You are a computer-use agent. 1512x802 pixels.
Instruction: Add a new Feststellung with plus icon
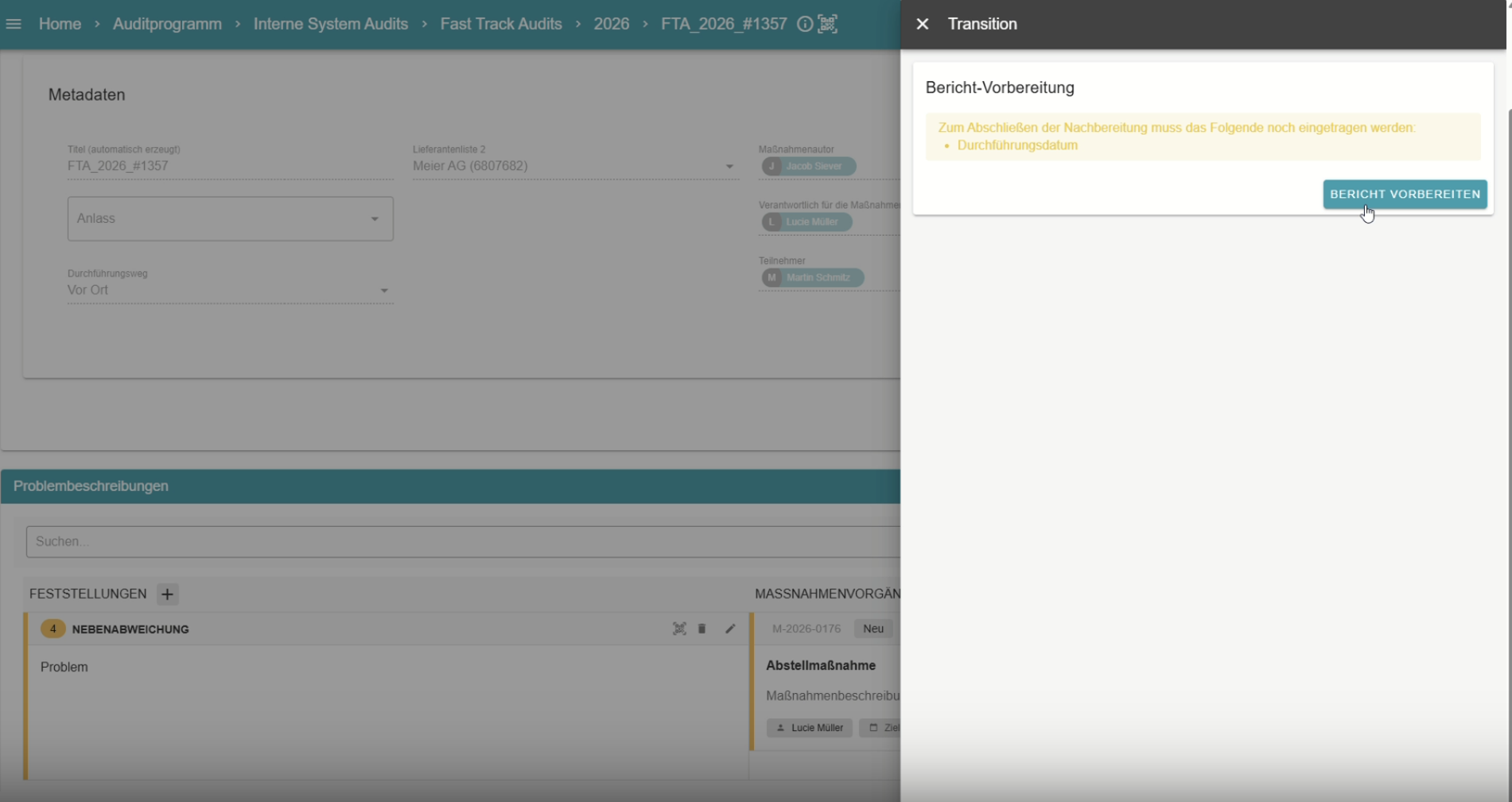pyautogui.click(x=167, y=594)
